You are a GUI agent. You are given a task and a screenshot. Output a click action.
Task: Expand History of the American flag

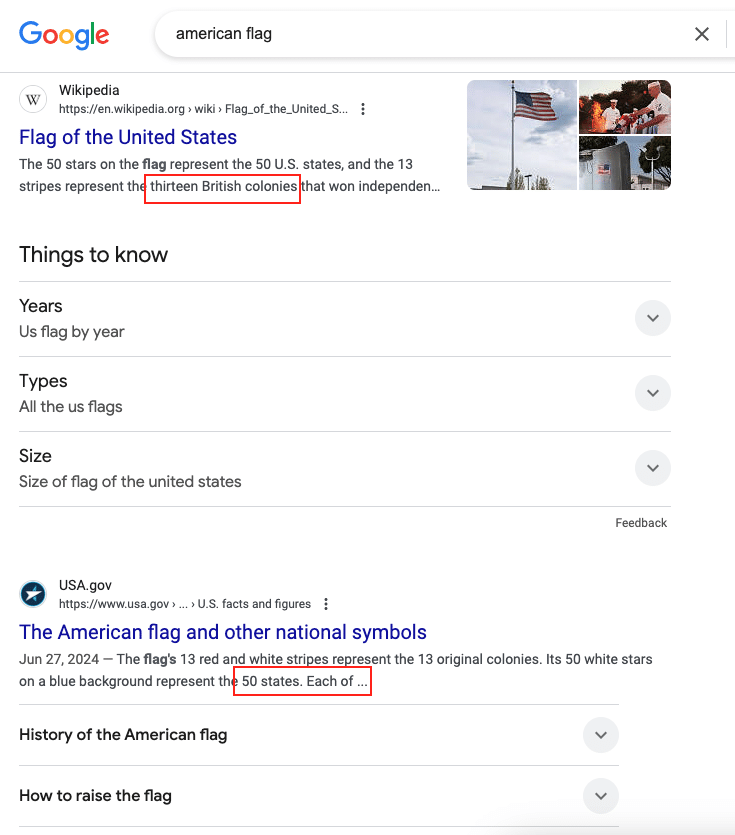click(600, 735)
